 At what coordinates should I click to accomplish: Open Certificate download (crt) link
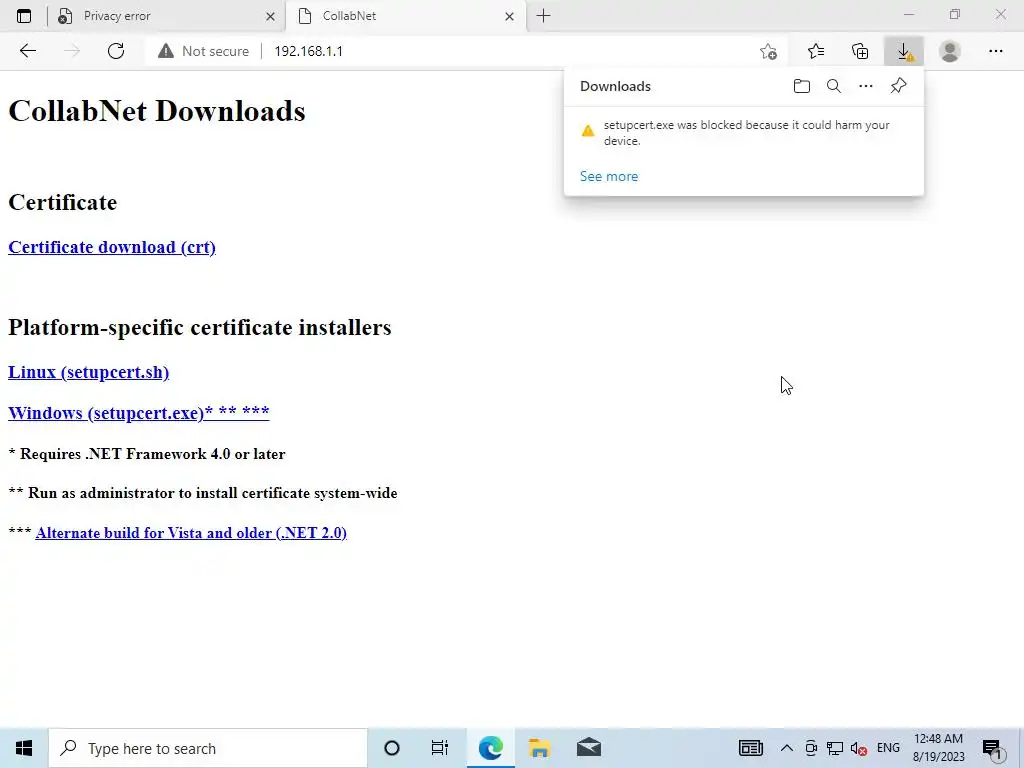112,247
